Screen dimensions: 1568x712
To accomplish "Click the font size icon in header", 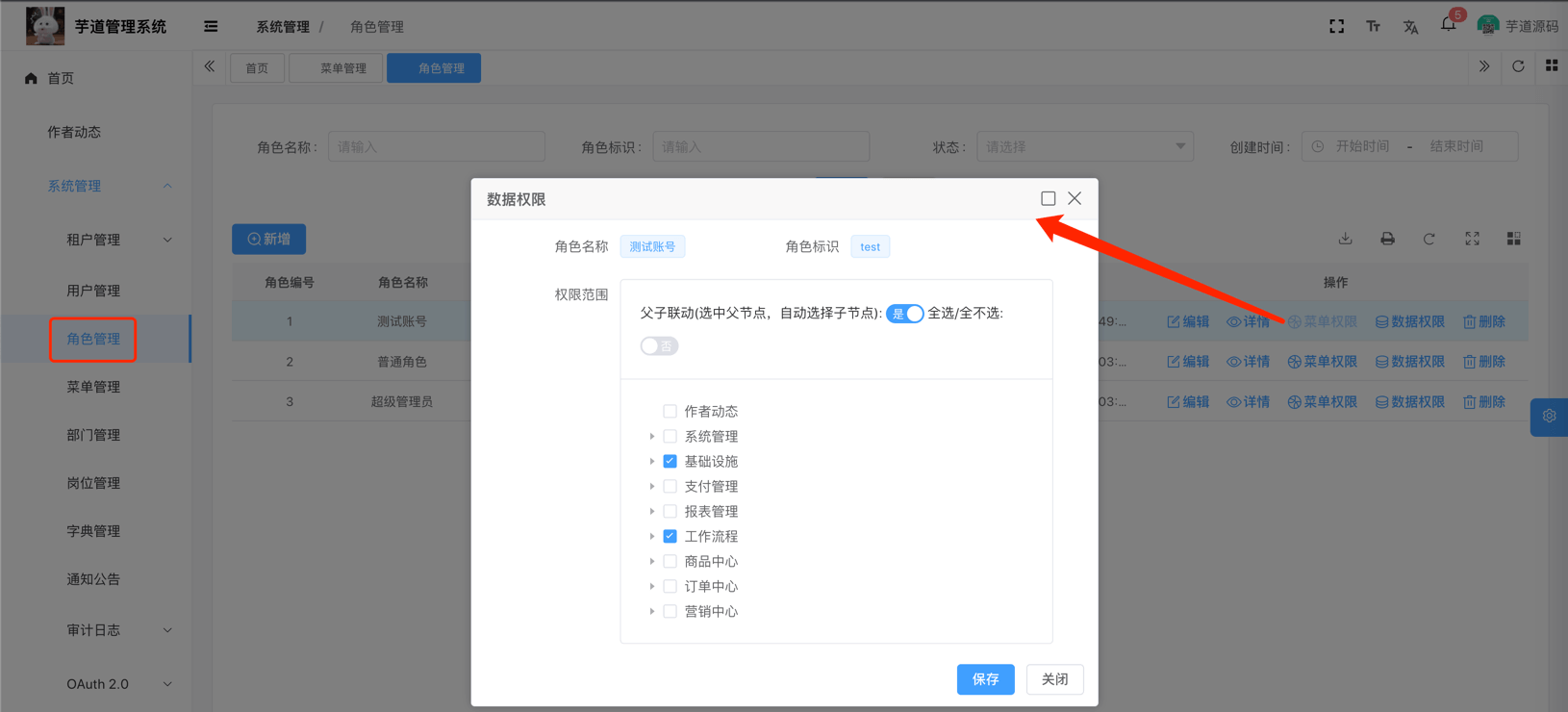I will point(1373,26).
